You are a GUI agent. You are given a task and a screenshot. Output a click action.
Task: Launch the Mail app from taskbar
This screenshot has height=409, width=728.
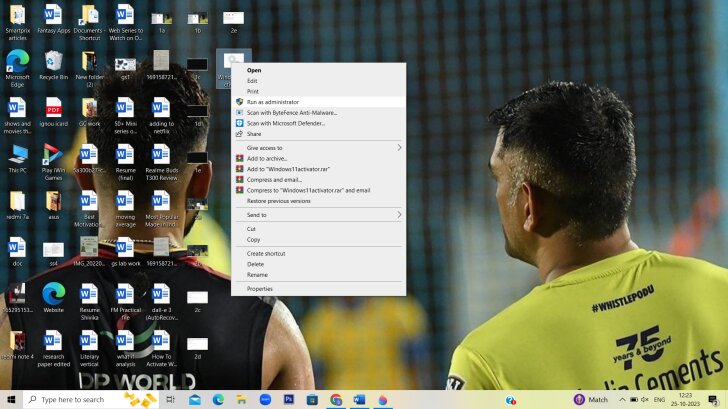point(195,399)
